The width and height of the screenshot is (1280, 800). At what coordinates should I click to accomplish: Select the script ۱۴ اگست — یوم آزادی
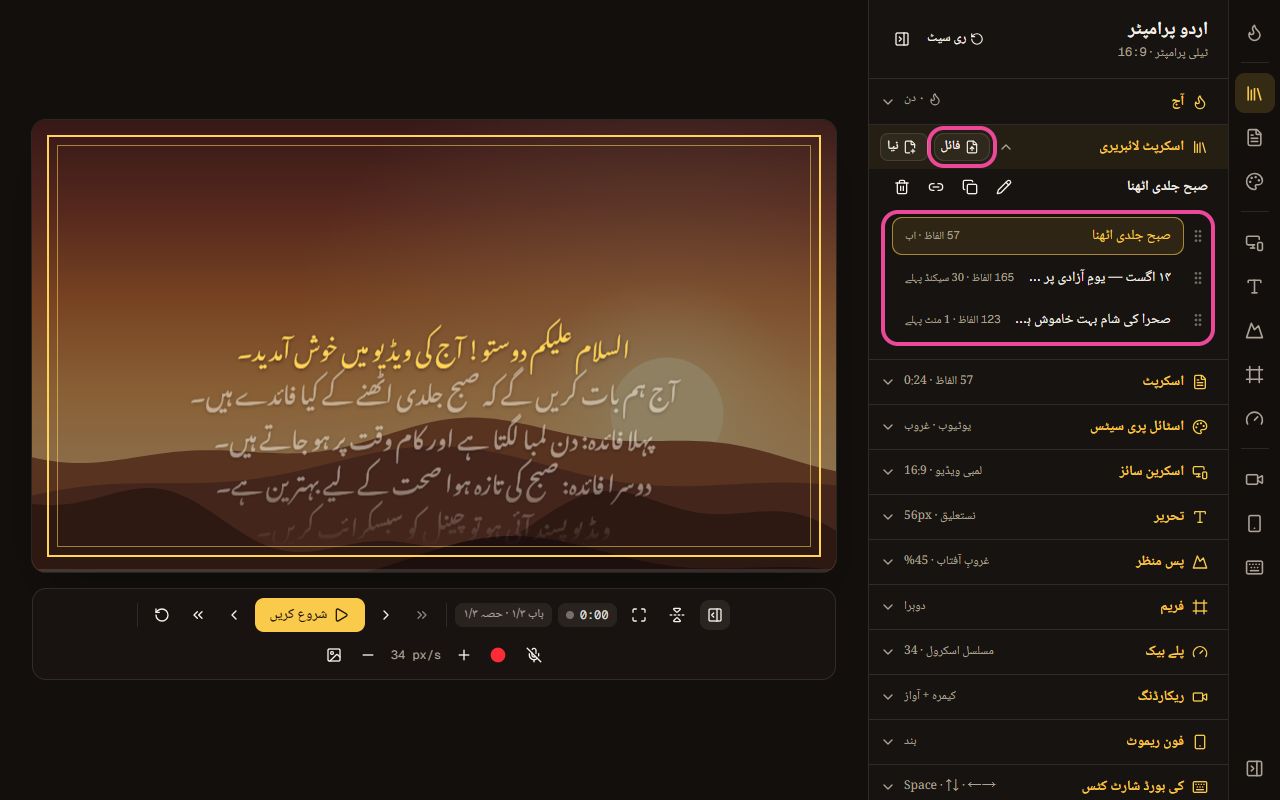coord(1038,277)
